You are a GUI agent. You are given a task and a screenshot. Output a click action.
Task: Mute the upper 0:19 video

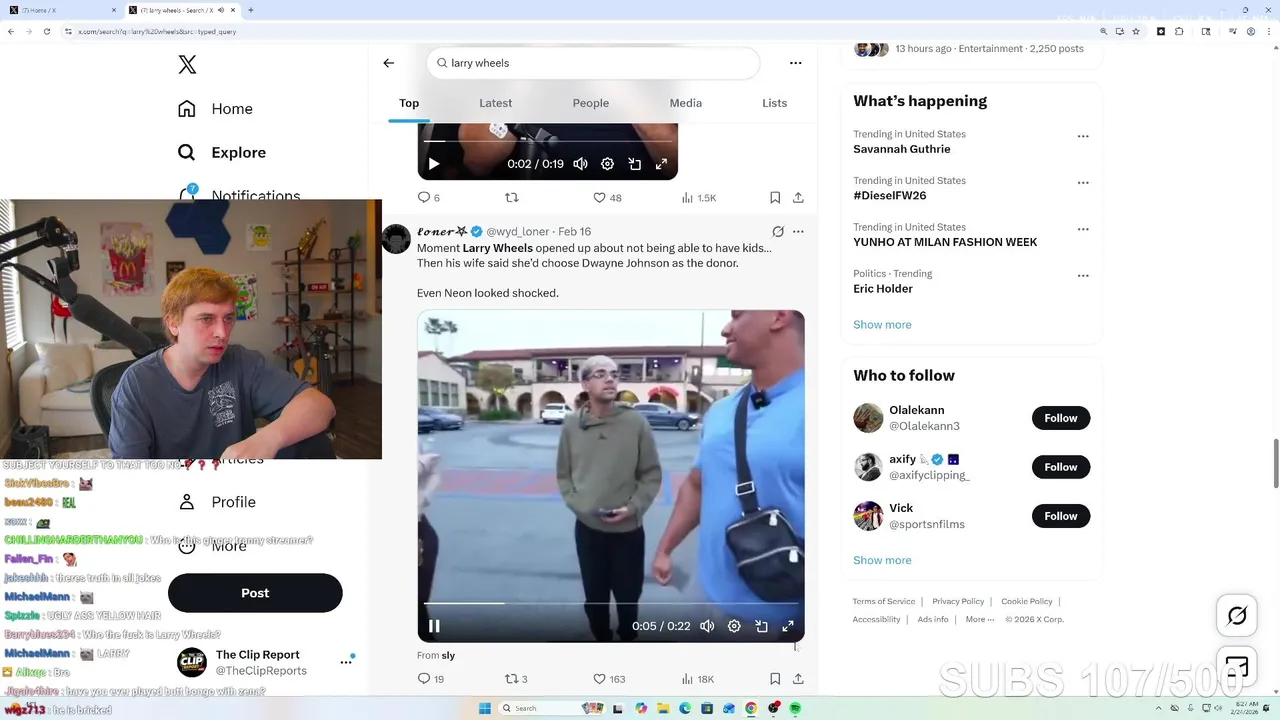pyautogui.click(x=581, y=164)
